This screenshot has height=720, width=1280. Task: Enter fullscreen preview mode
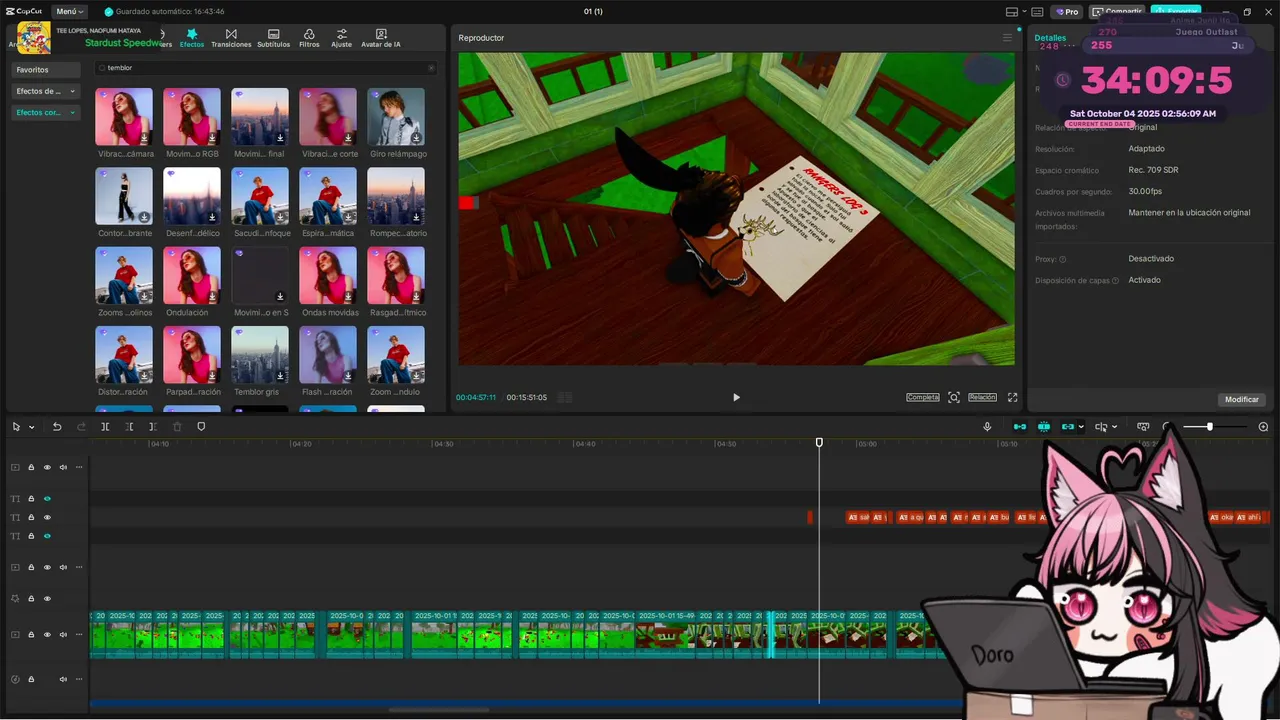pyautogui.click(x=1012, y=397)
